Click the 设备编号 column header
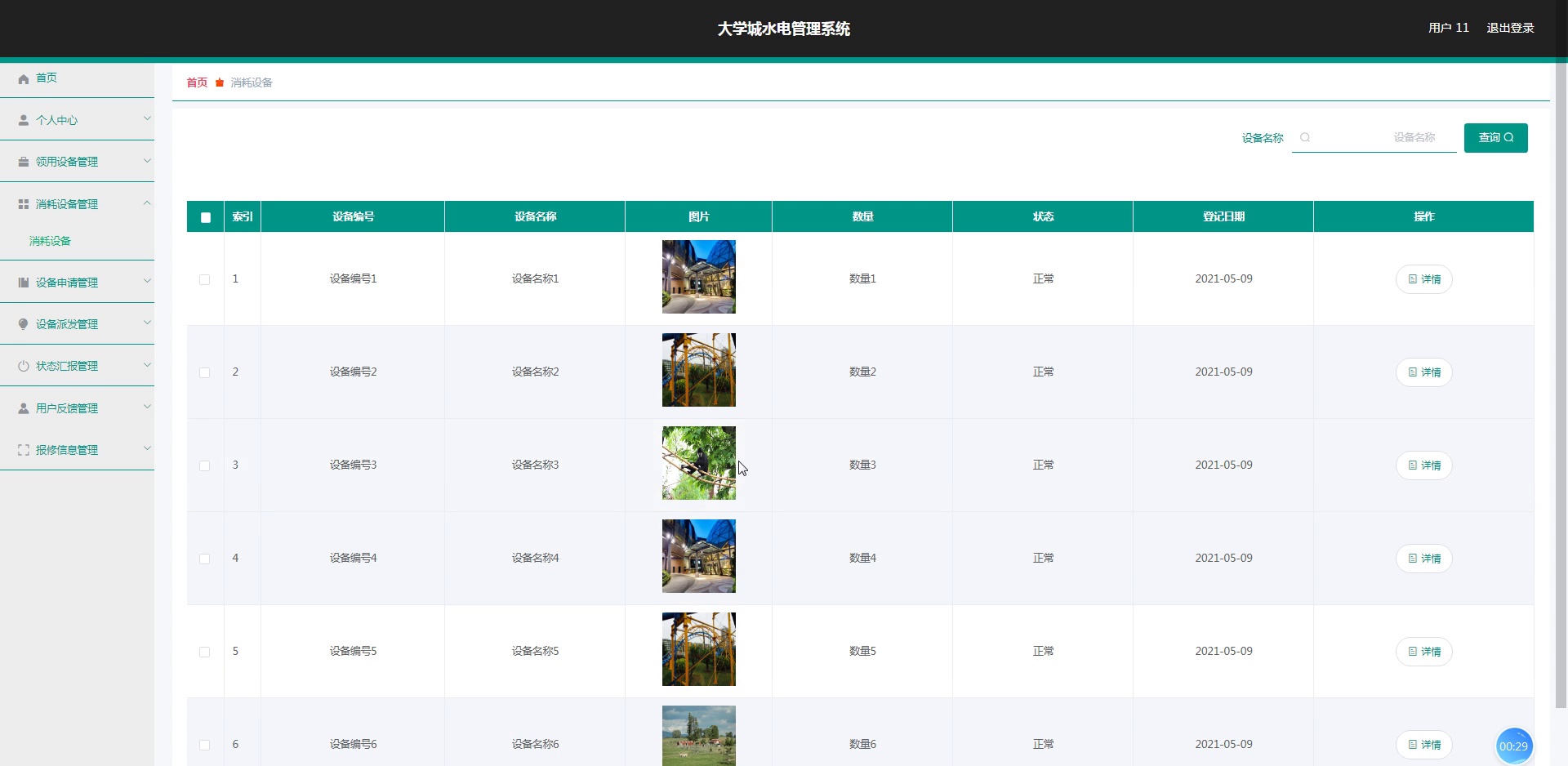Image resolution: width=1568 pixels, height=766 pixels. (353, 216)
